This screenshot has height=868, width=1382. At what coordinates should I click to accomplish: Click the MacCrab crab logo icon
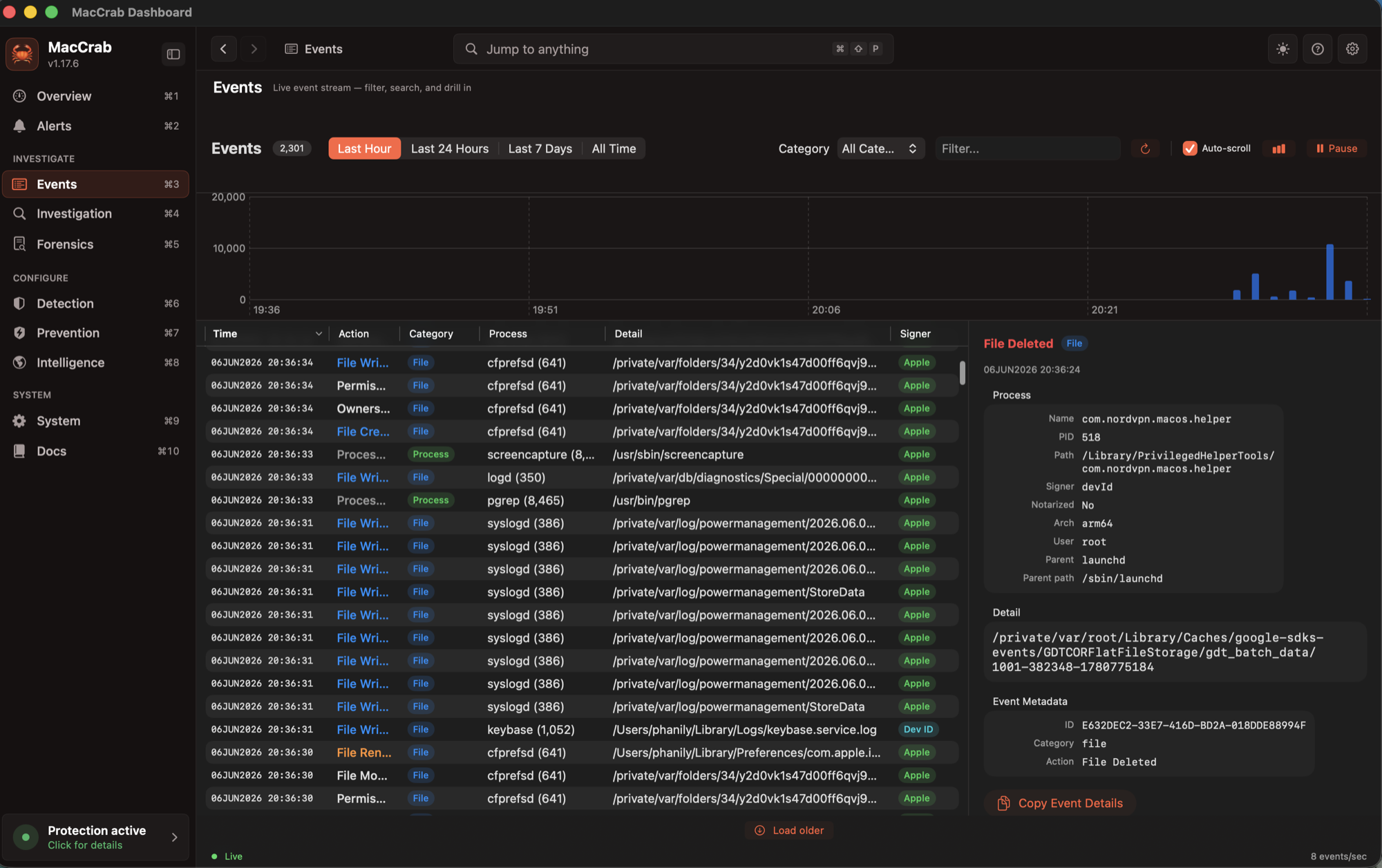pos(22,54)
